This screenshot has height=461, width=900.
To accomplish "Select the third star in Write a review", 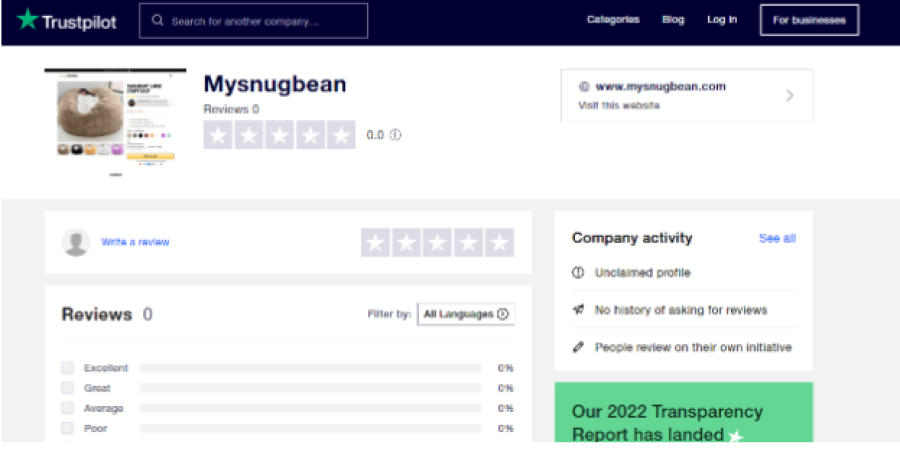I will pyautogui.click(x=437, y=242).
